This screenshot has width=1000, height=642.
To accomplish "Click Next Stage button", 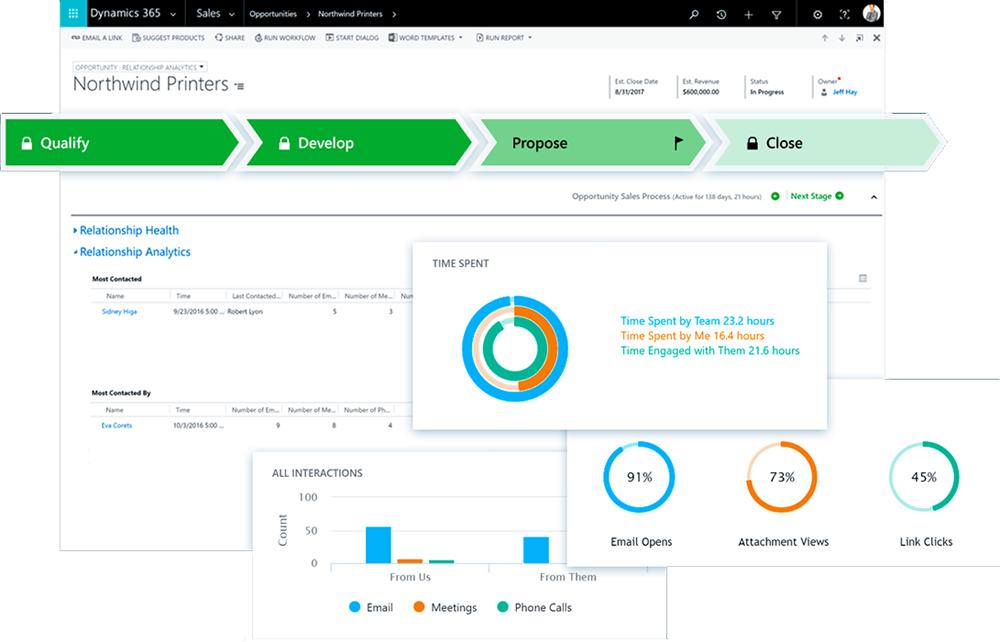I will coord(817,196).
